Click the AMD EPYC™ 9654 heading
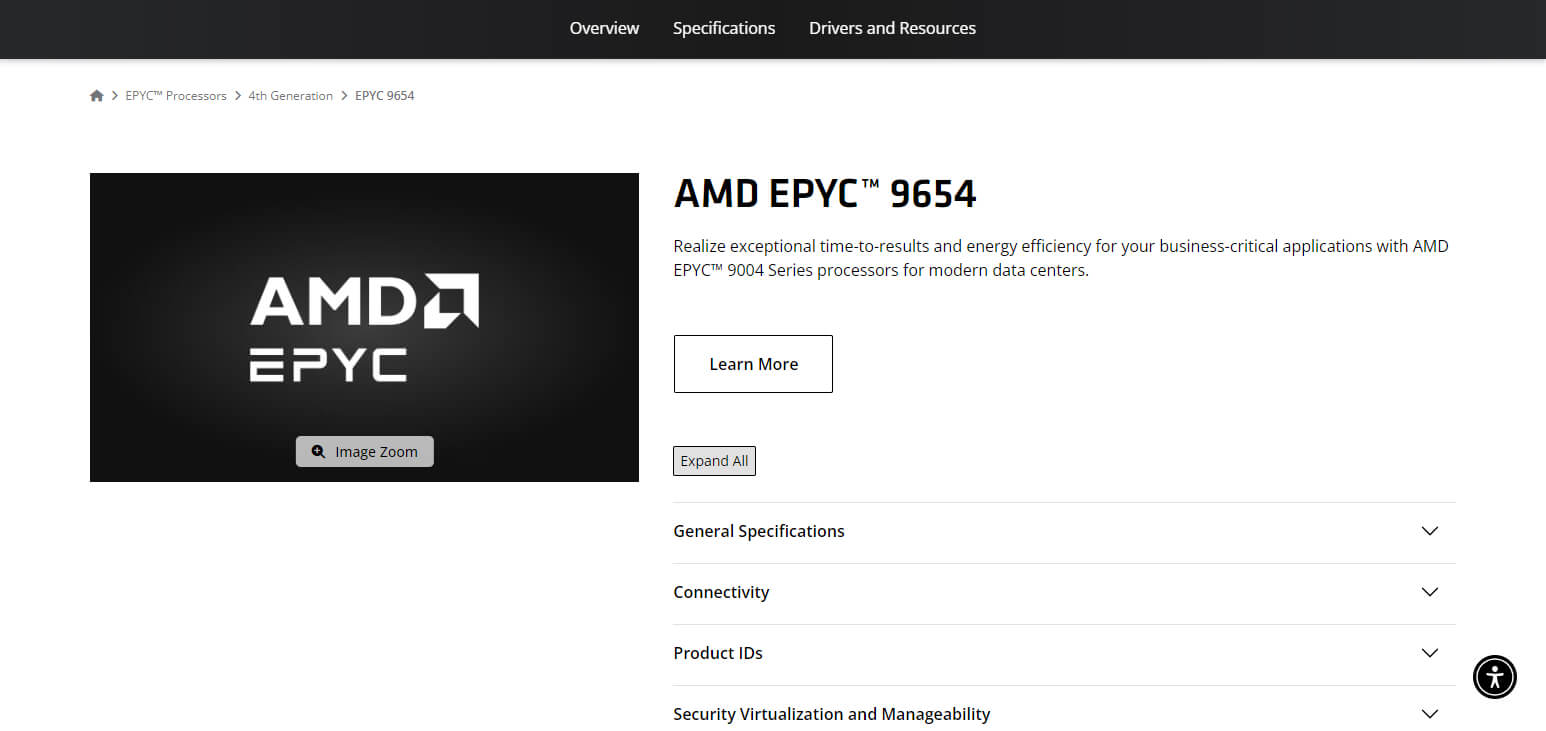Viewport: 1546px width, 731px height. 825,193
